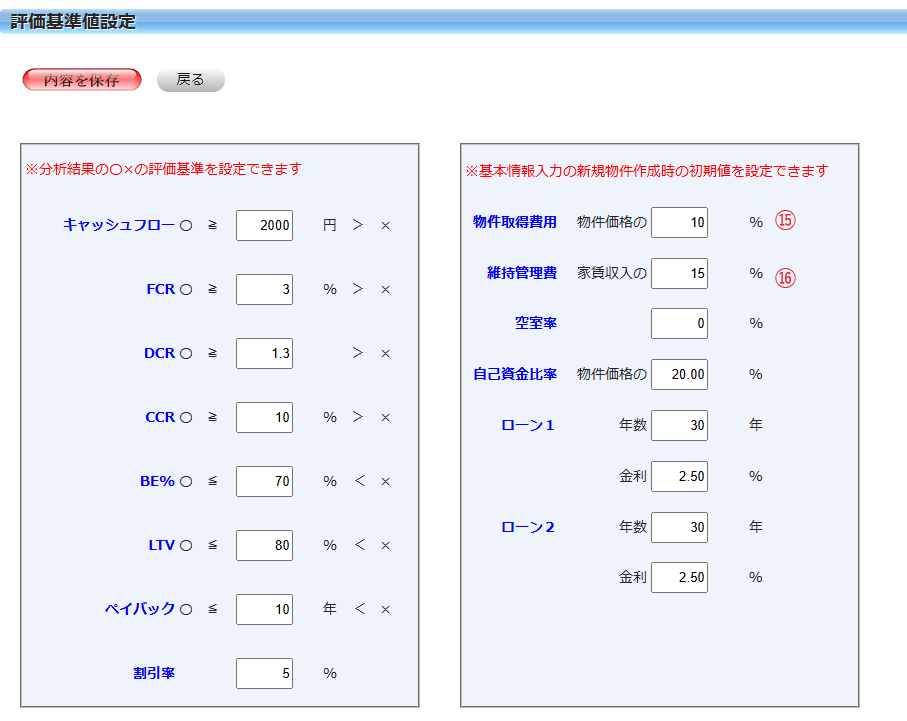Click the BE% threshold input
The height and width of the screenshot is (721, 907).
264,481
